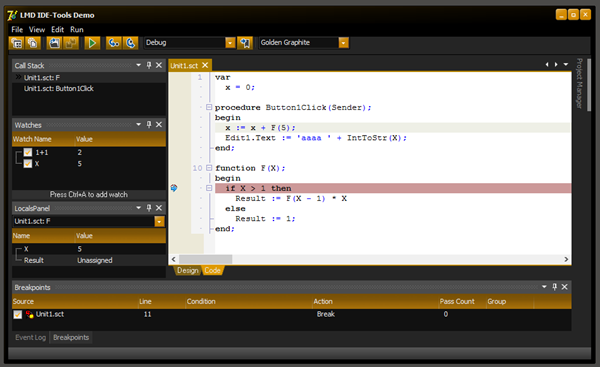Open the Golden Graphite theme dropdown
Viewport: 600px width, 367px height.
[x=344, y=43]
